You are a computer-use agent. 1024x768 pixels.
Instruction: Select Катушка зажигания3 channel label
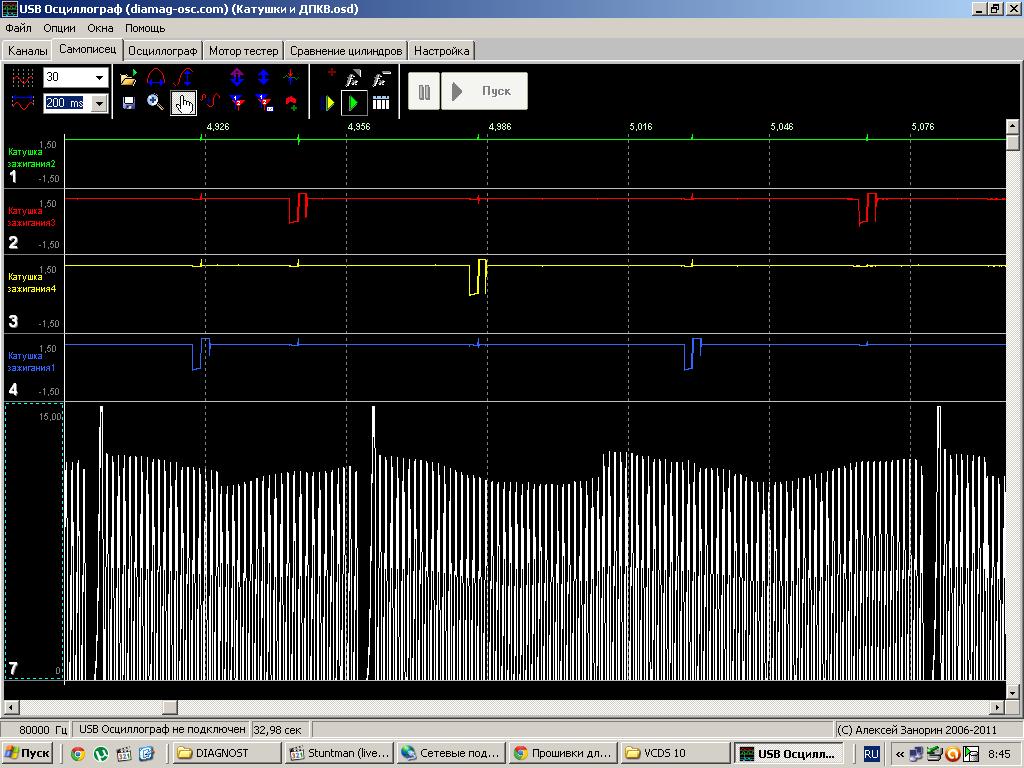click(x=32, y=217)
